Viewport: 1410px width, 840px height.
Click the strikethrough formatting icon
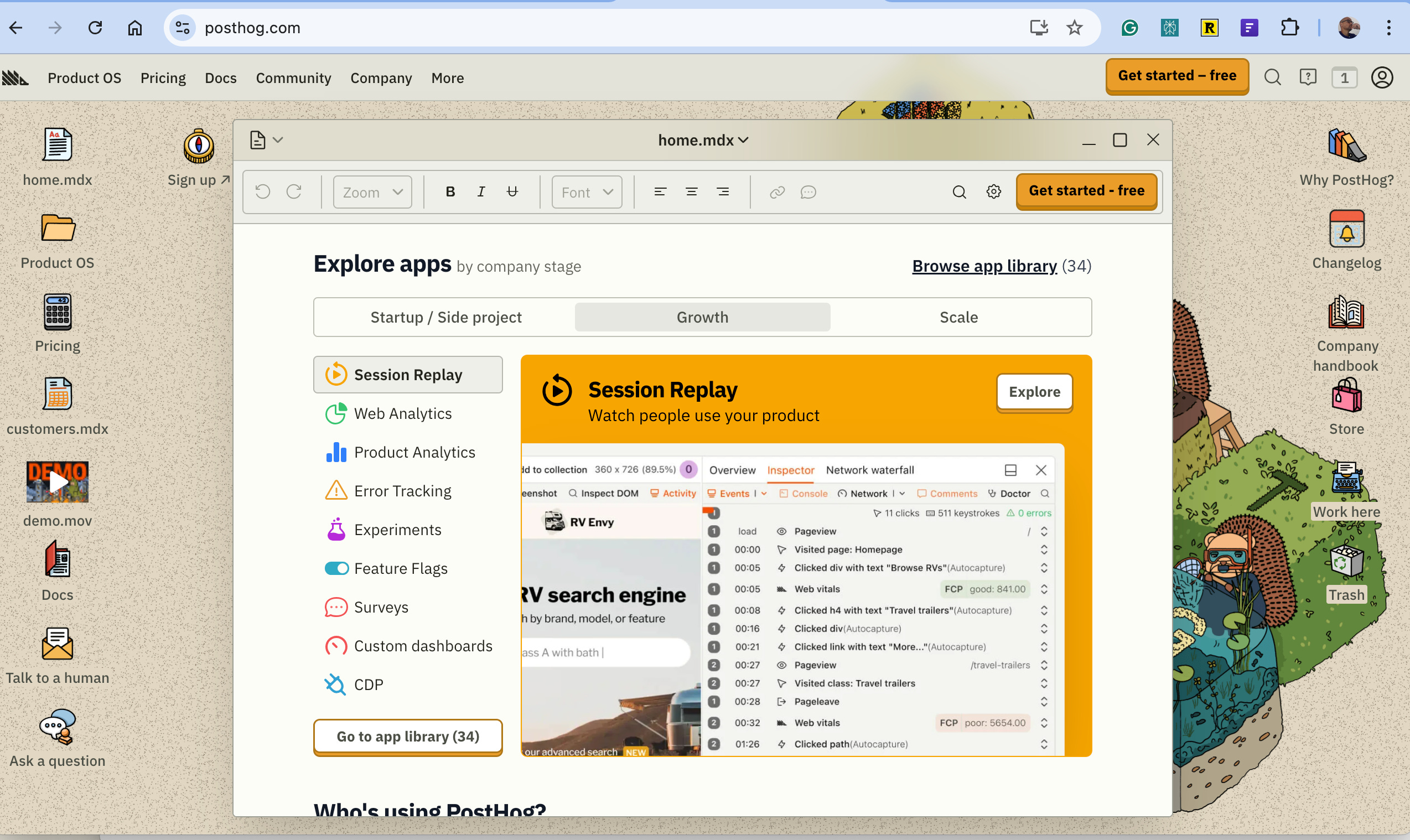(x=512, y=192)
